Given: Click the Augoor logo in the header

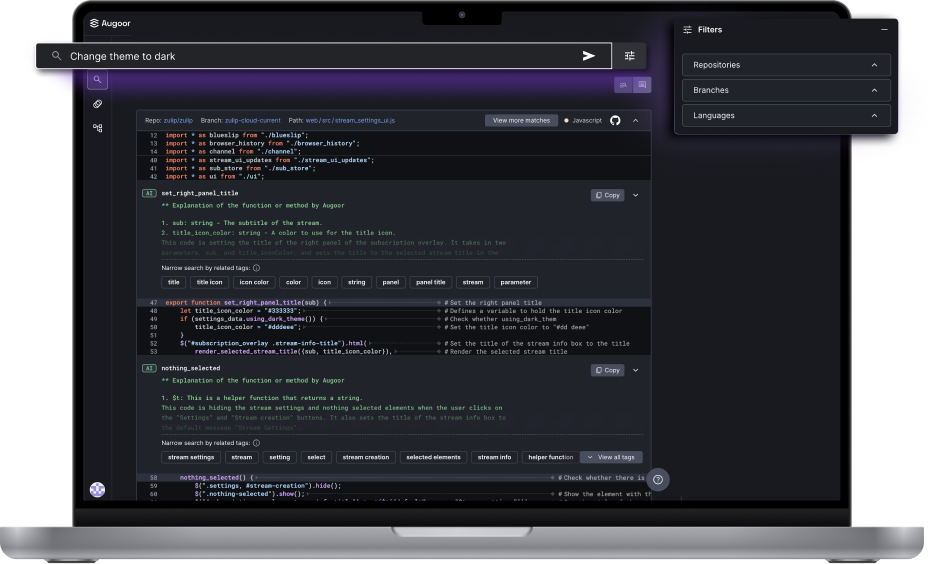Looking at the screenshot, I should [110, 23].
